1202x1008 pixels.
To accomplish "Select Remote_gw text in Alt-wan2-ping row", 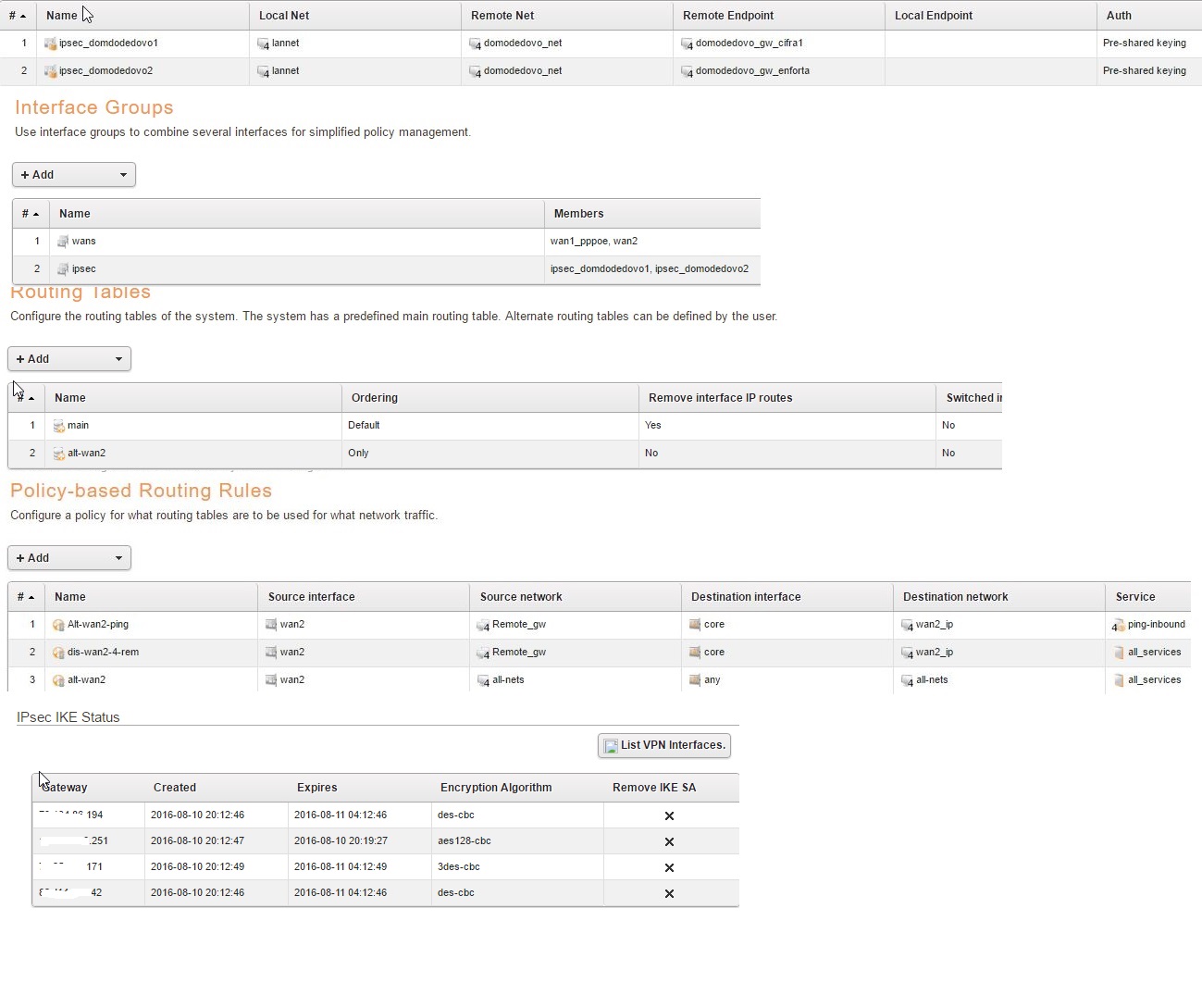I will click(x=519, y=625).
